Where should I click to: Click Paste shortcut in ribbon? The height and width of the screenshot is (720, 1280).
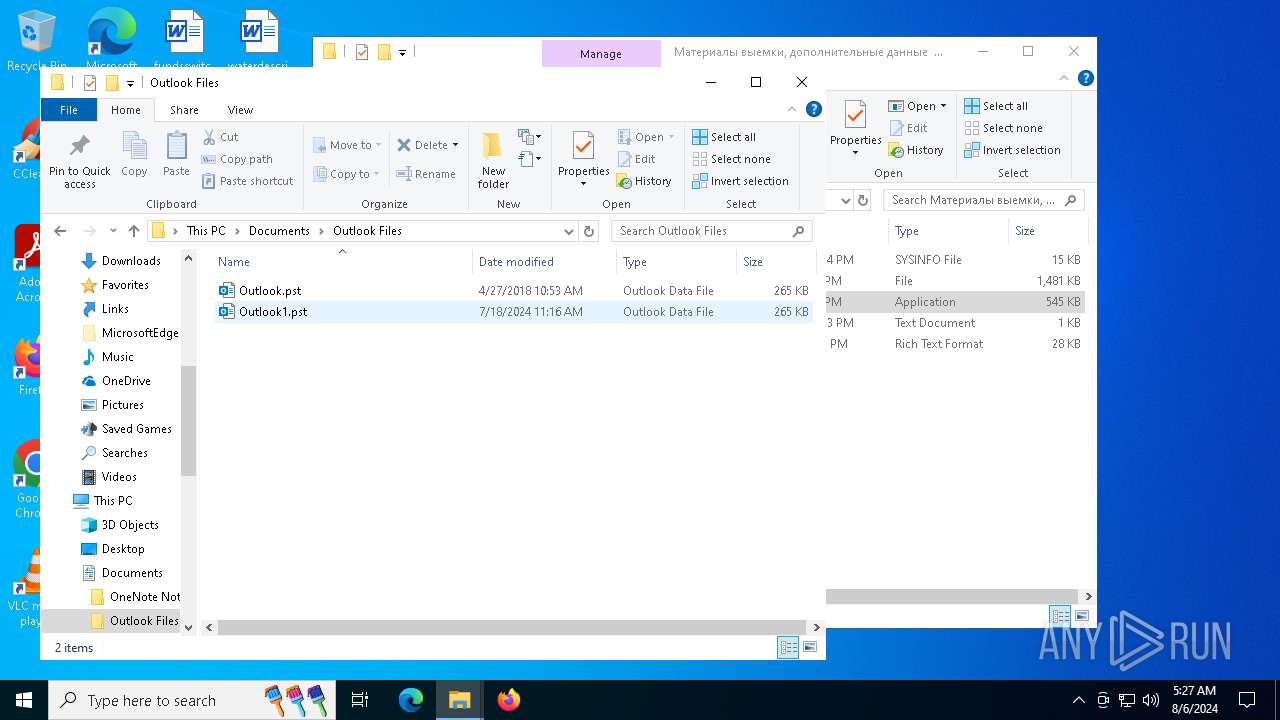click(x=247, y=181)
